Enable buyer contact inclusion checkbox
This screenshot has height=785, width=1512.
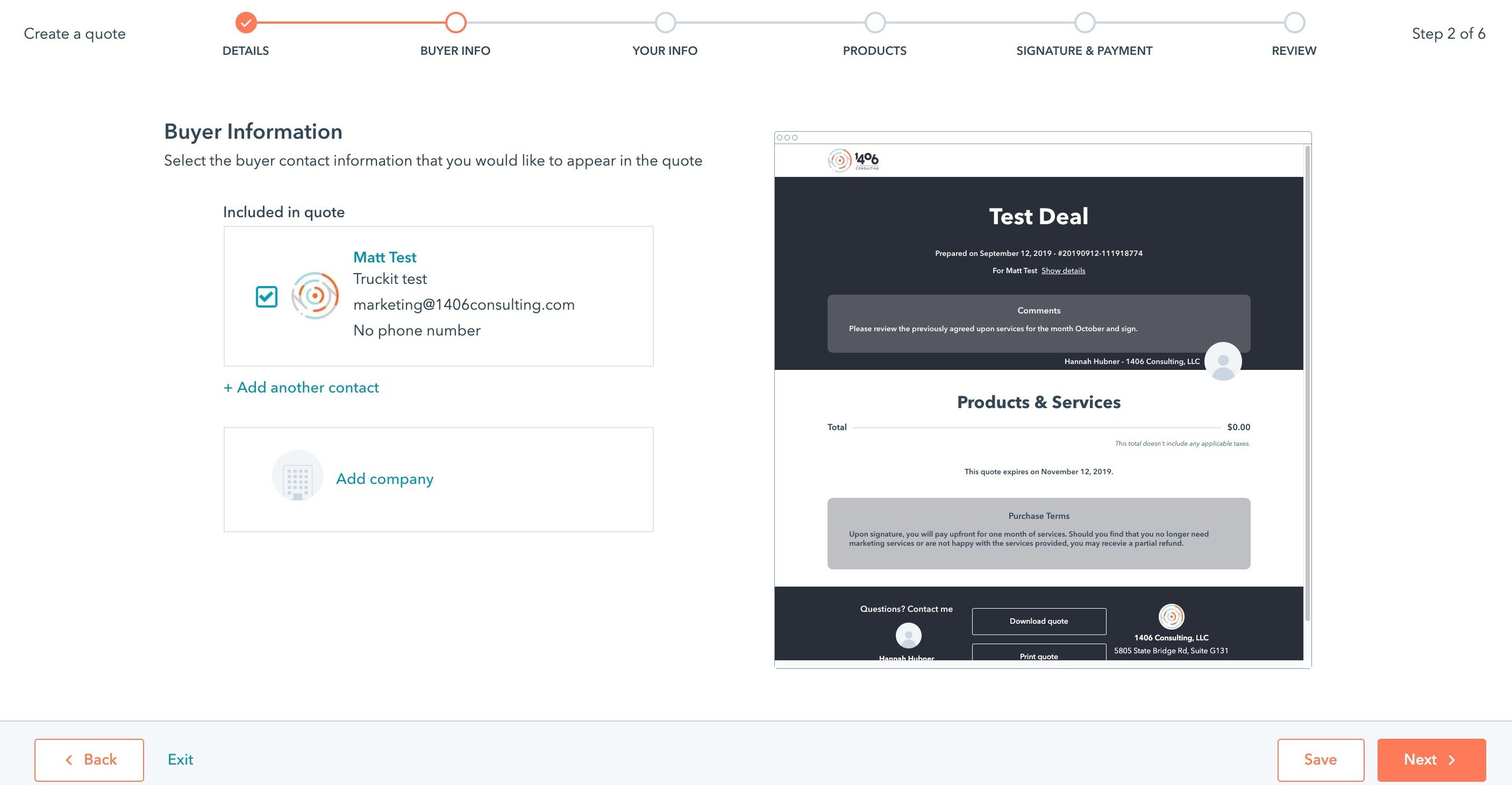(x=266, y=296)
